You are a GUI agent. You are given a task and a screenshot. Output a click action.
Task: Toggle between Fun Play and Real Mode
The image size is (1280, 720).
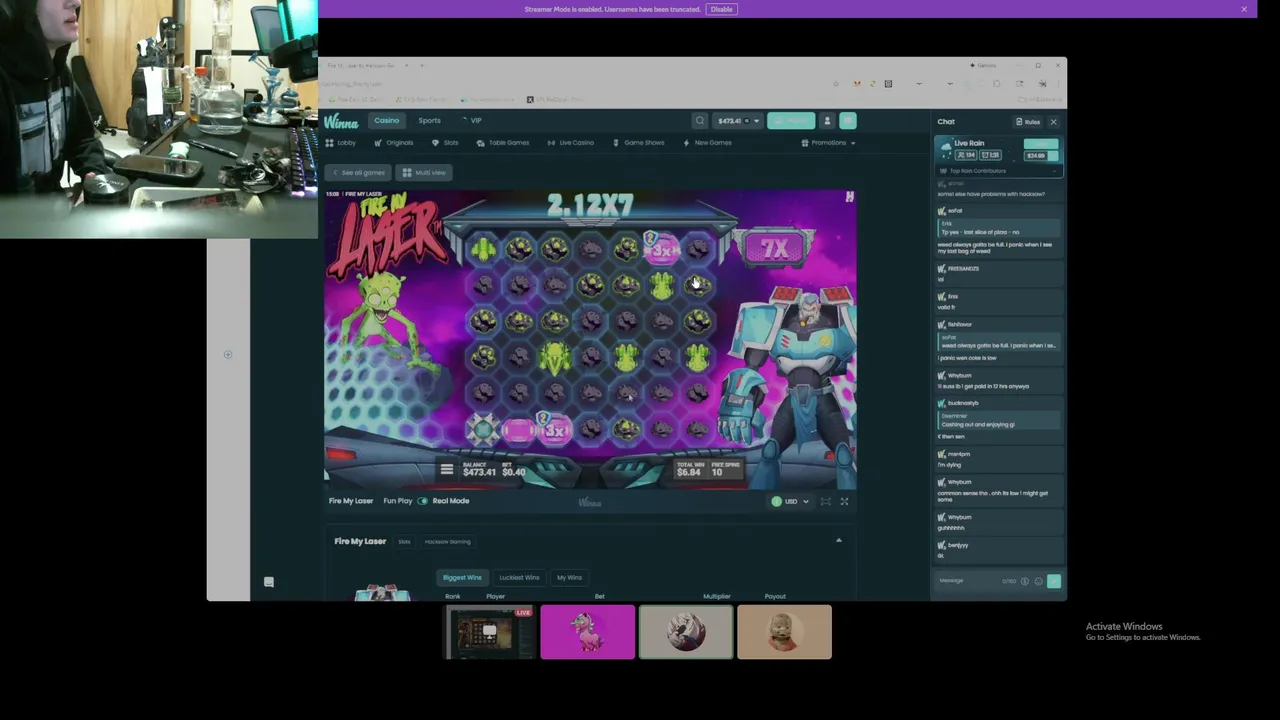tap(423, 501)
